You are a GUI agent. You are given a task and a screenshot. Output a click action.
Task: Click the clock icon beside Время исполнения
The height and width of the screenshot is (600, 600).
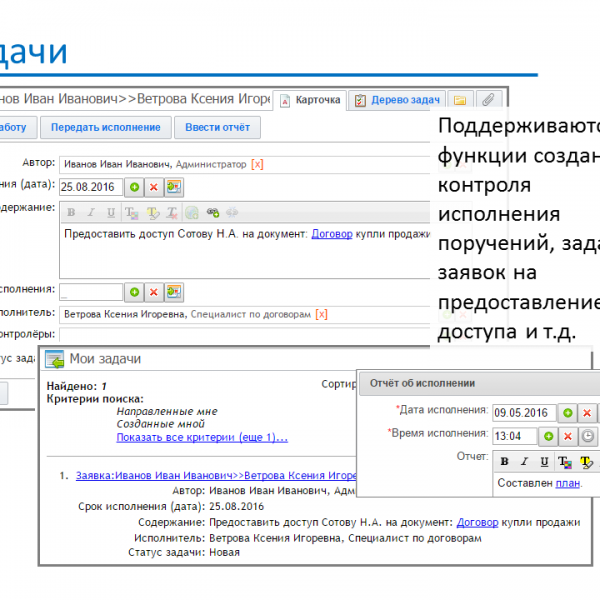tap(588, 437)
